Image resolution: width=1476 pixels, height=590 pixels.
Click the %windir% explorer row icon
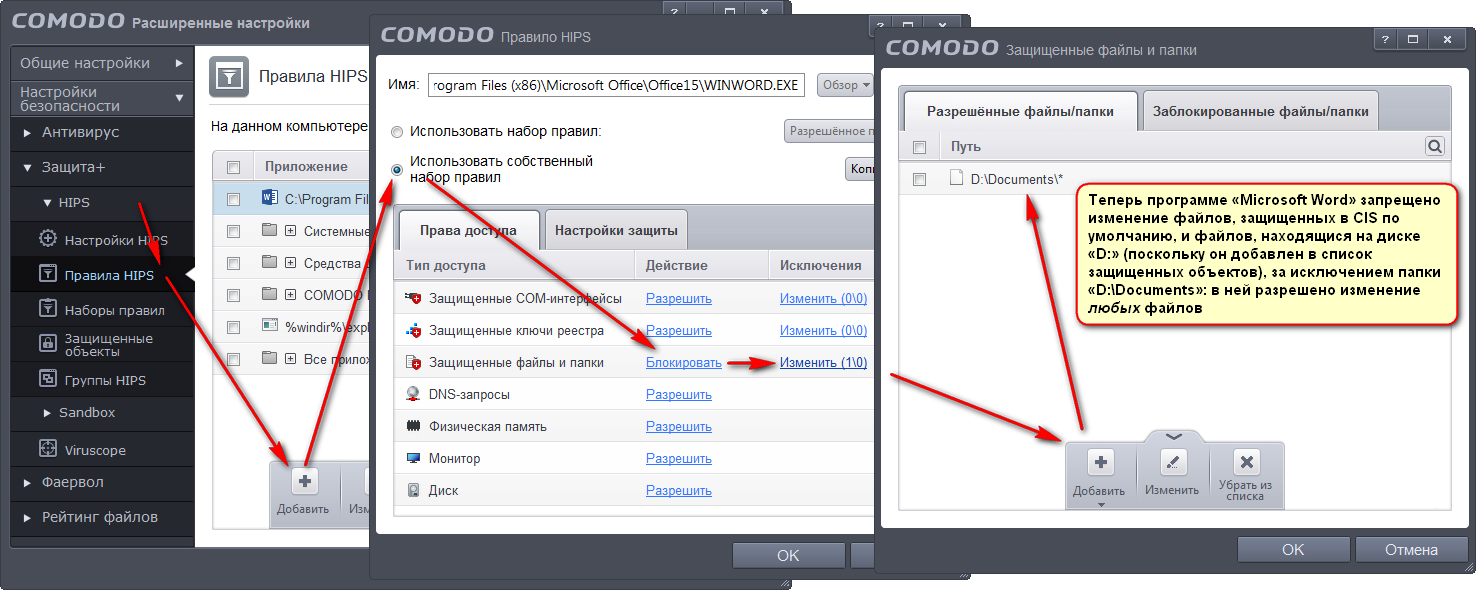[269, 325]
